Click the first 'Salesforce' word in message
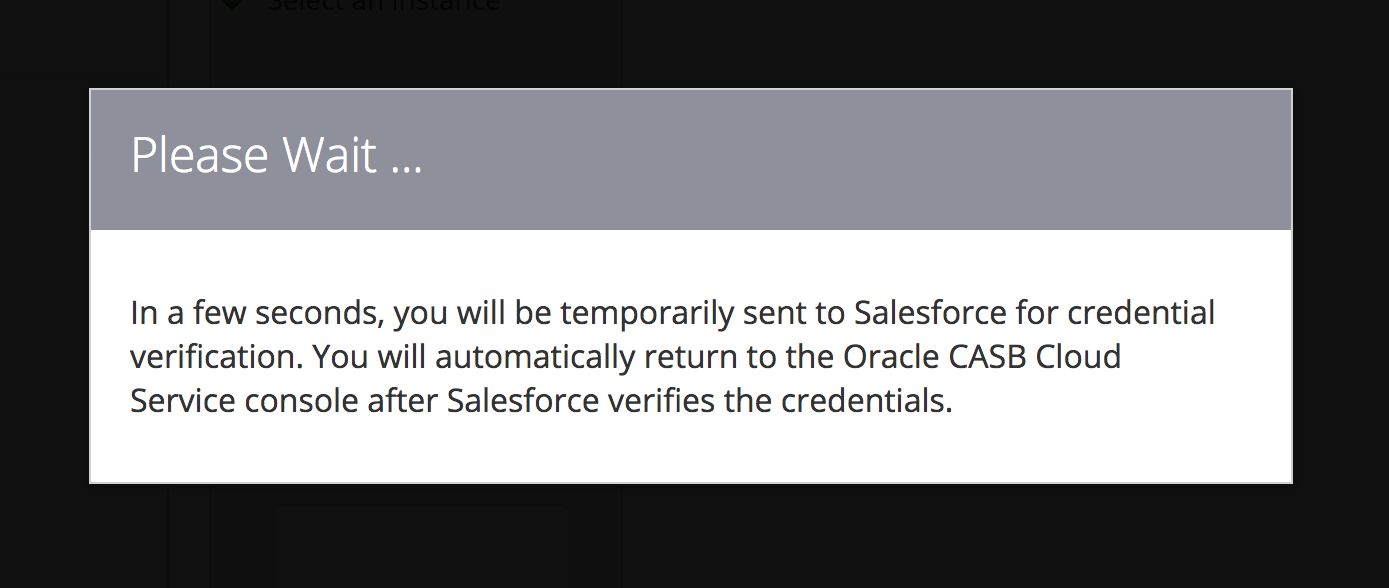This screenshot has width=1389, height=588. [930, 313]
